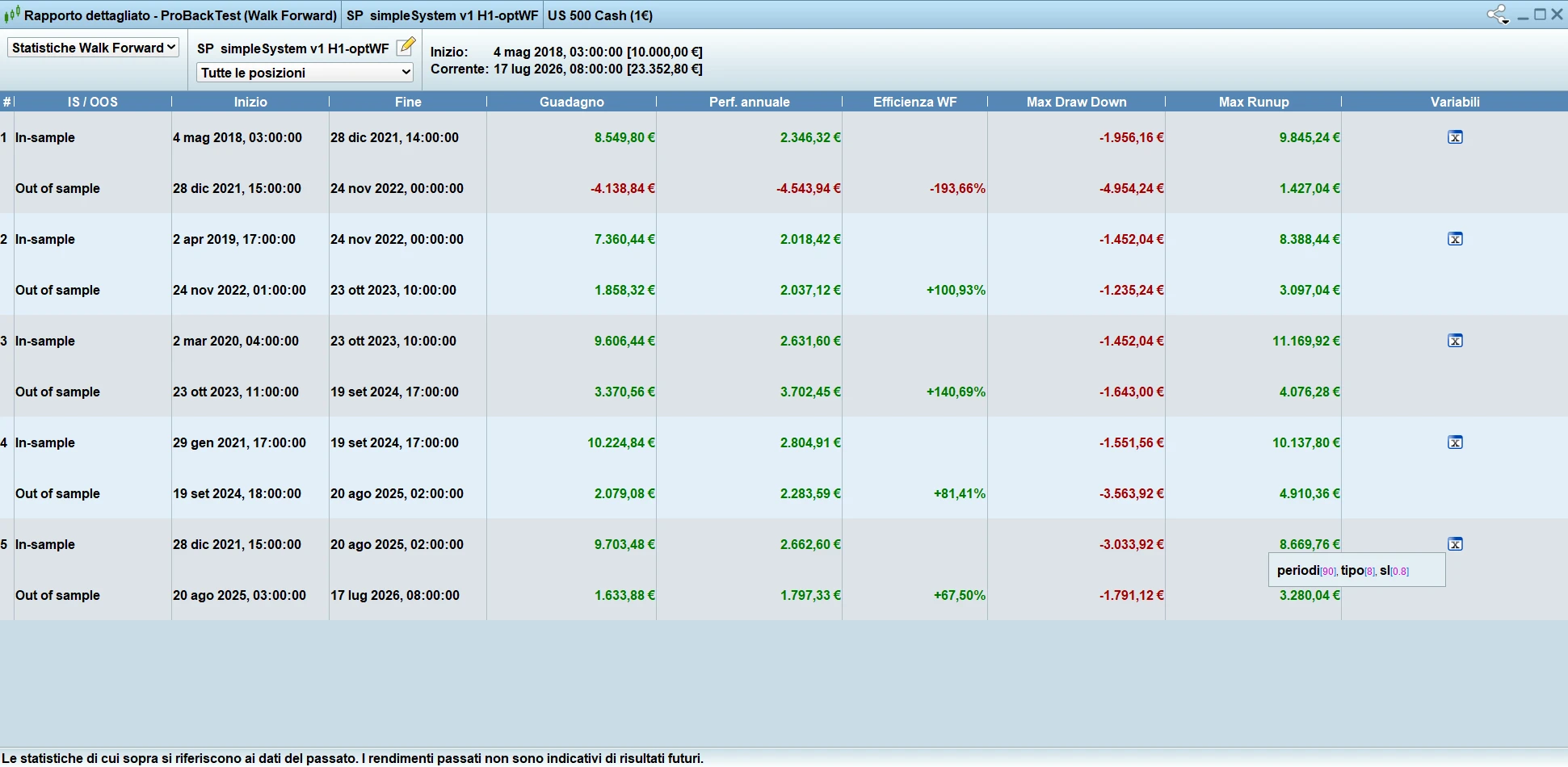Open the Tutte le posizioni dropdown
Viewport: 1568px width, 767px height.
(x=305, y=73)
